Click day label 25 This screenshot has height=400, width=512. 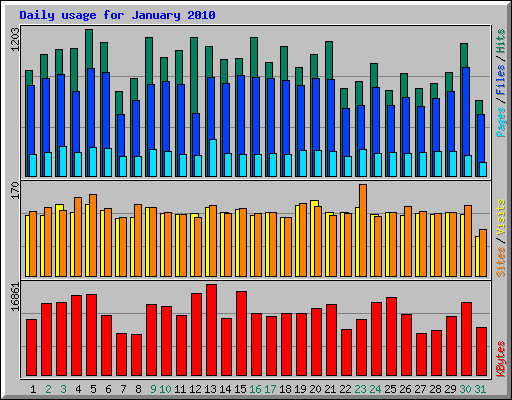tap(390, 389)
